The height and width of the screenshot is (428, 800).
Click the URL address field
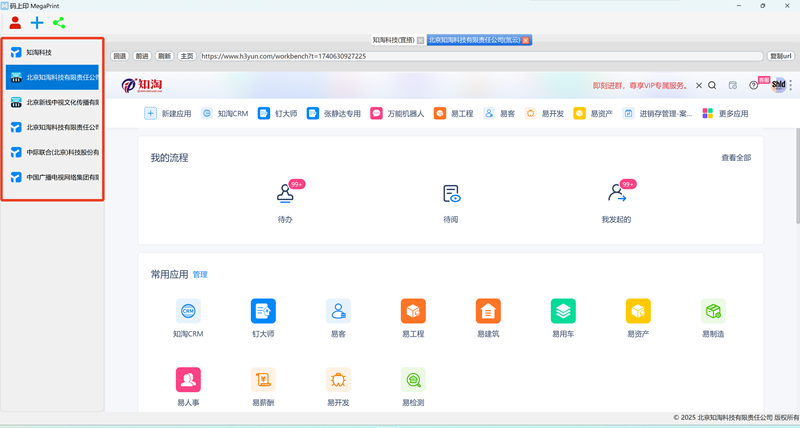(x=481, y=56)
